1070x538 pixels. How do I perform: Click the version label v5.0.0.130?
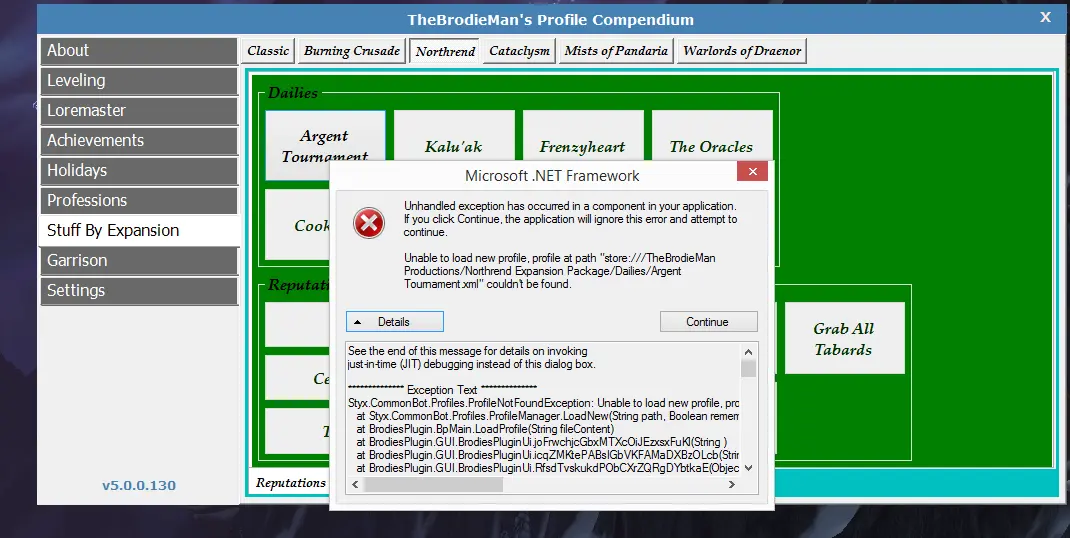pyautogui.click(x=139, y=485)
